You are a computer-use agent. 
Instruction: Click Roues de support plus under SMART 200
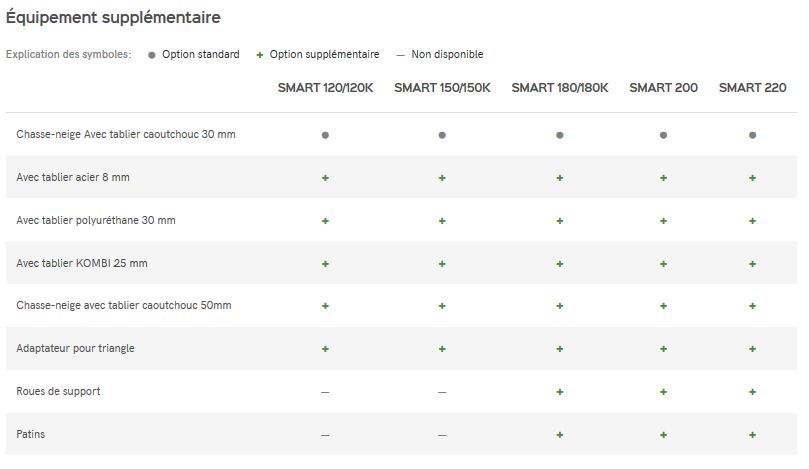tap(663, 392)
